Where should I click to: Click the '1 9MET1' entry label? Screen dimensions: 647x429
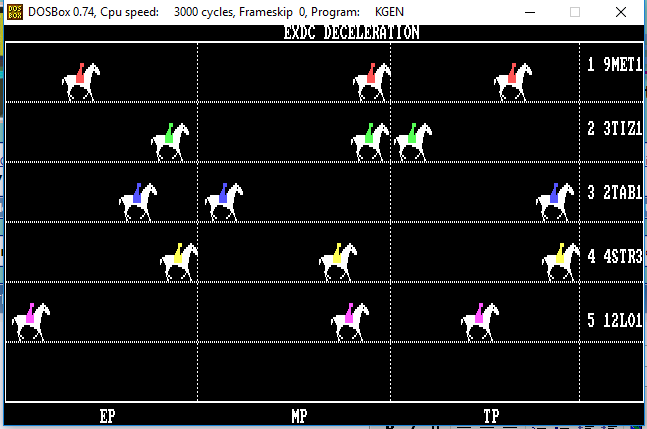pos(615,64)
